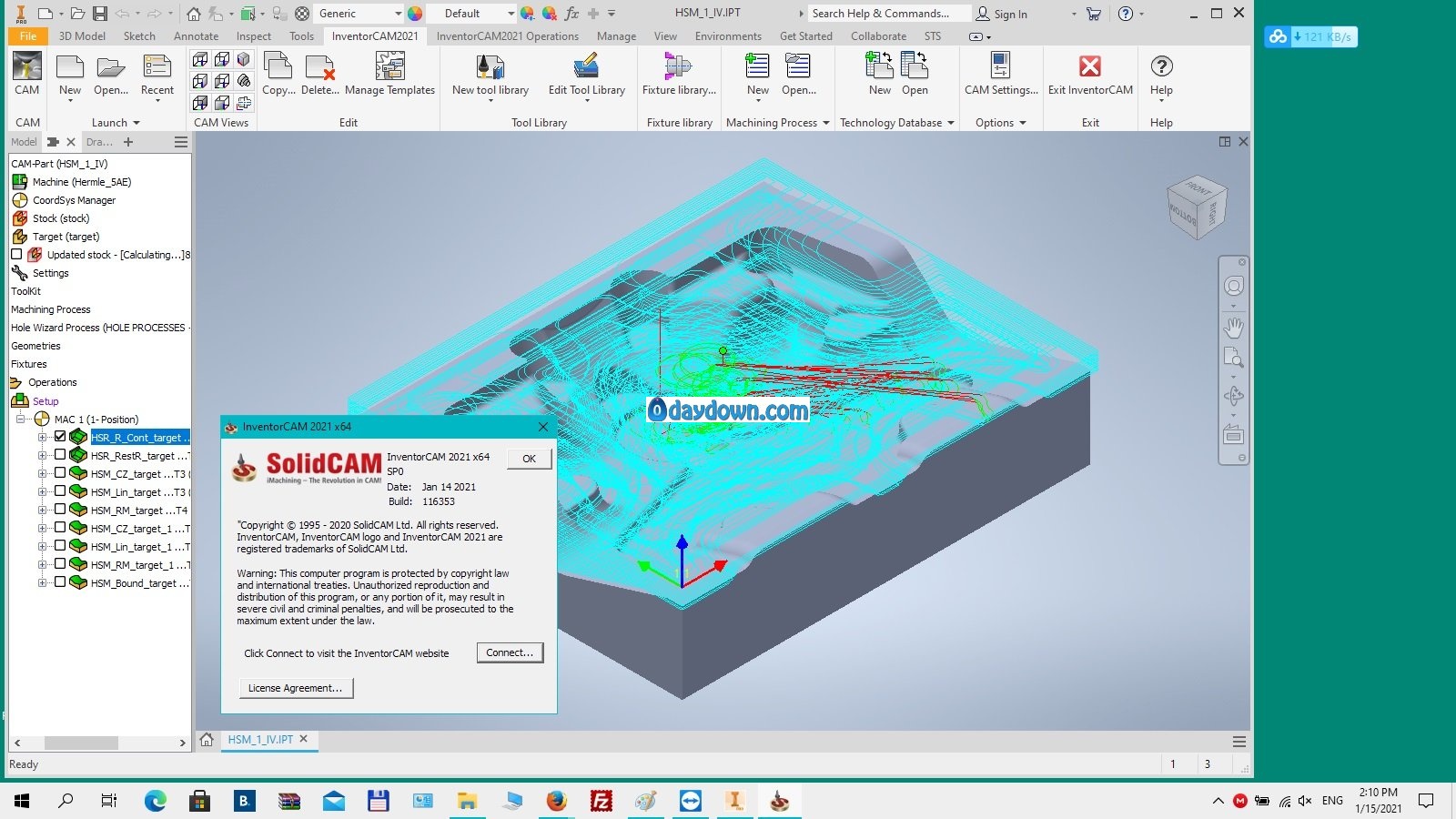Open License Agreement... in dialog
This screenshot has width=1456, height=819.
tap(296, 688)
